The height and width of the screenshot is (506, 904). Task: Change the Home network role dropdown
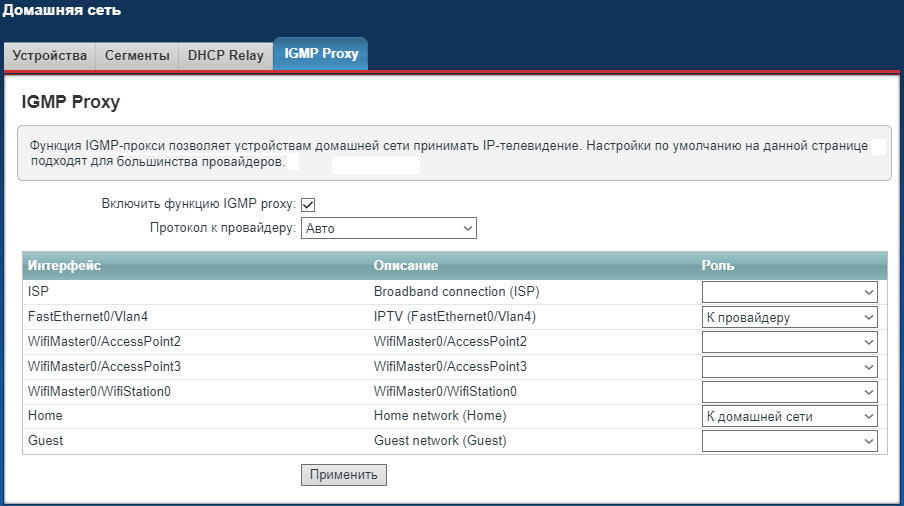(789, 416)
